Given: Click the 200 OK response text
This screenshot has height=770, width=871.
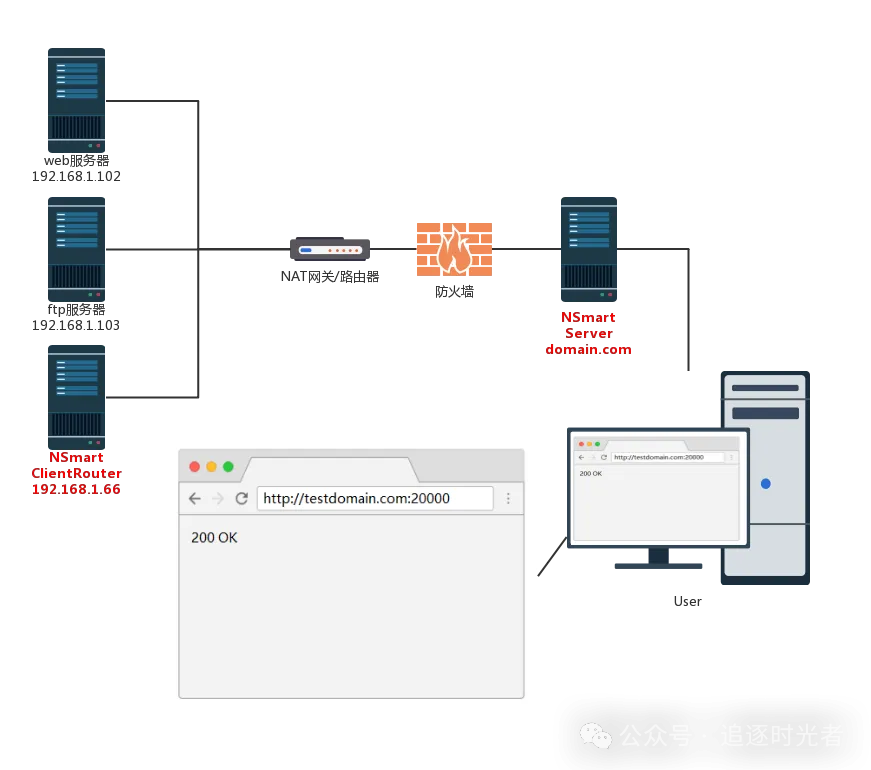Looking at the screenshot, I should (x=214, y=538).
